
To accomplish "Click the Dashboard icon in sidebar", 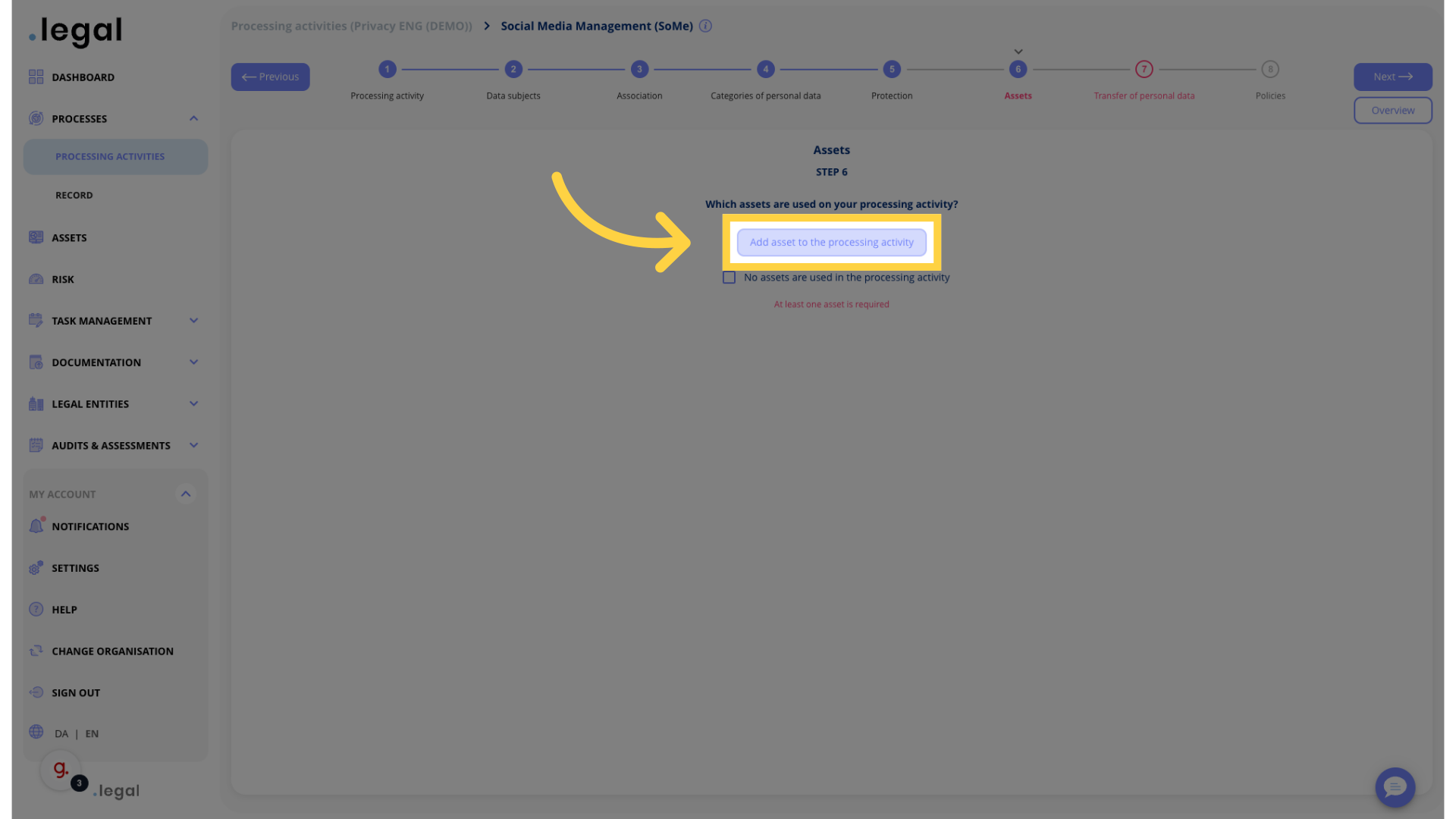I will [x=36, y=77].
